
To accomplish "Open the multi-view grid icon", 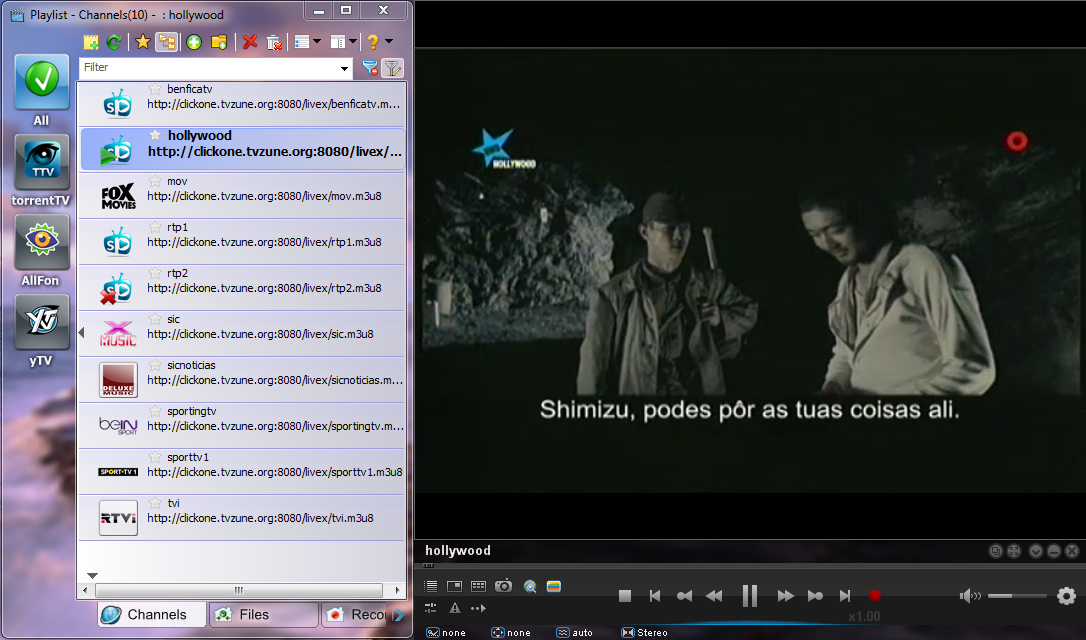I will click(479, 586).
